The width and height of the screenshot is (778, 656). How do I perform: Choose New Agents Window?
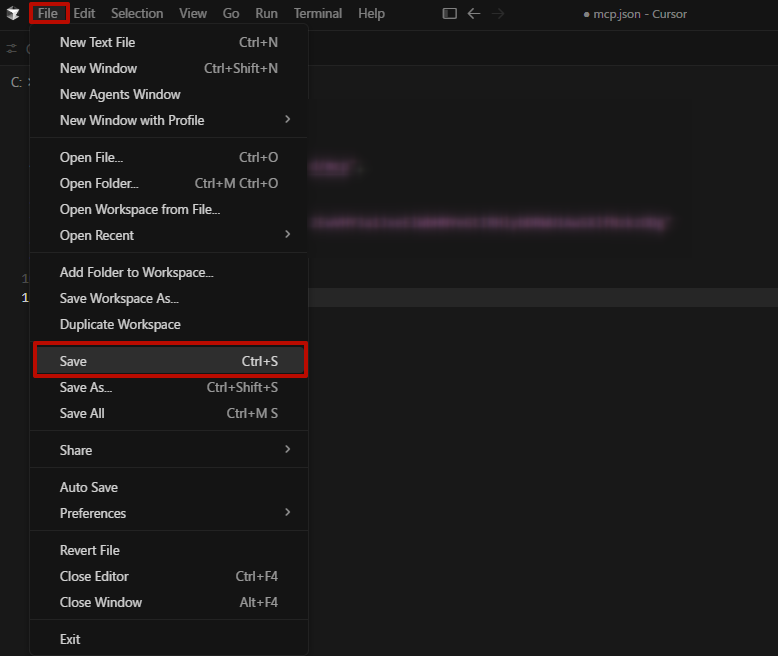[x=120, y=94]
